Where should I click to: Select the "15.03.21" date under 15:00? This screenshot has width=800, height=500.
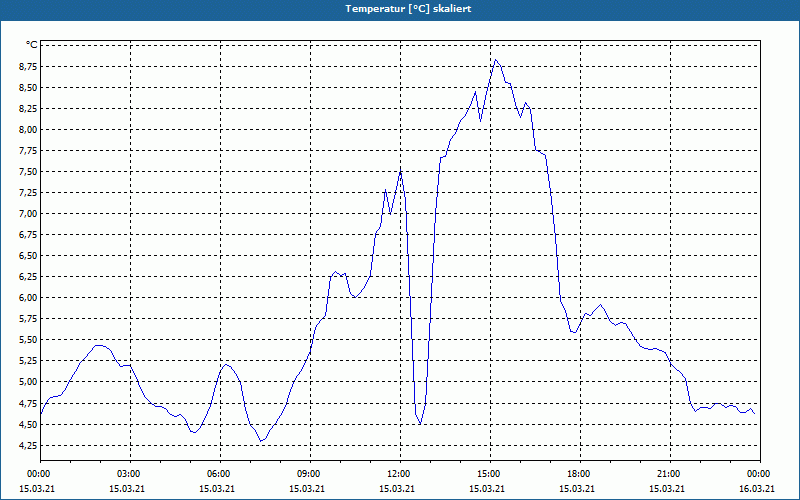tap(487, 488)
